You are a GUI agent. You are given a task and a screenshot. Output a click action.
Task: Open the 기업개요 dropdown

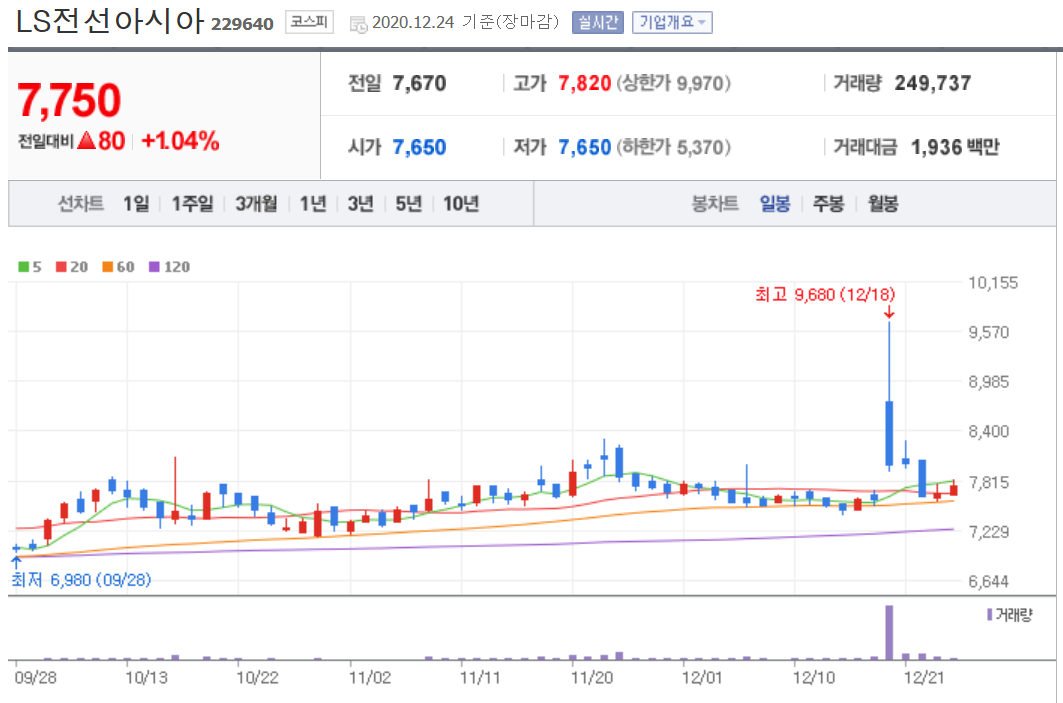[672, 22]
